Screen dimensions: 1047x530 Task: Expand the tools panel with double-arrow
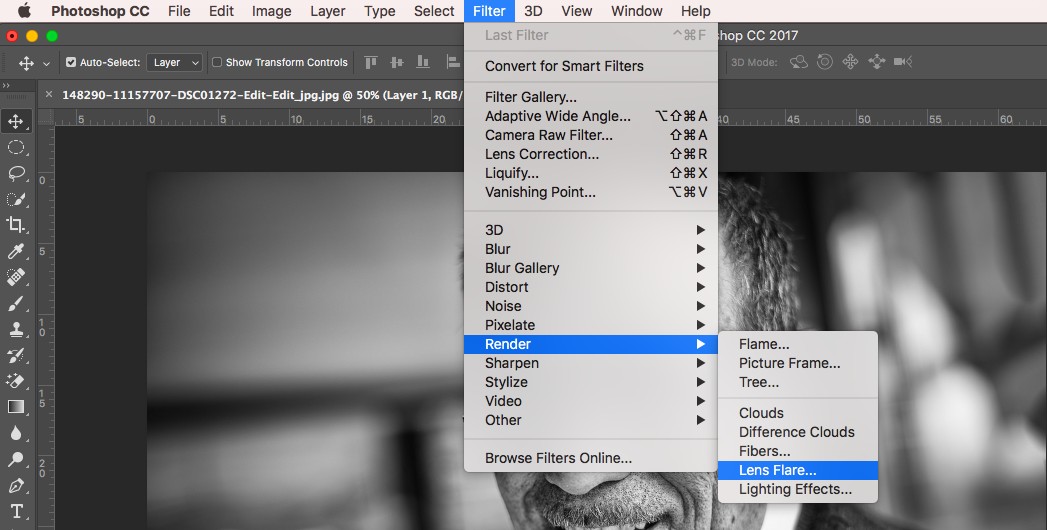(7, 85)
